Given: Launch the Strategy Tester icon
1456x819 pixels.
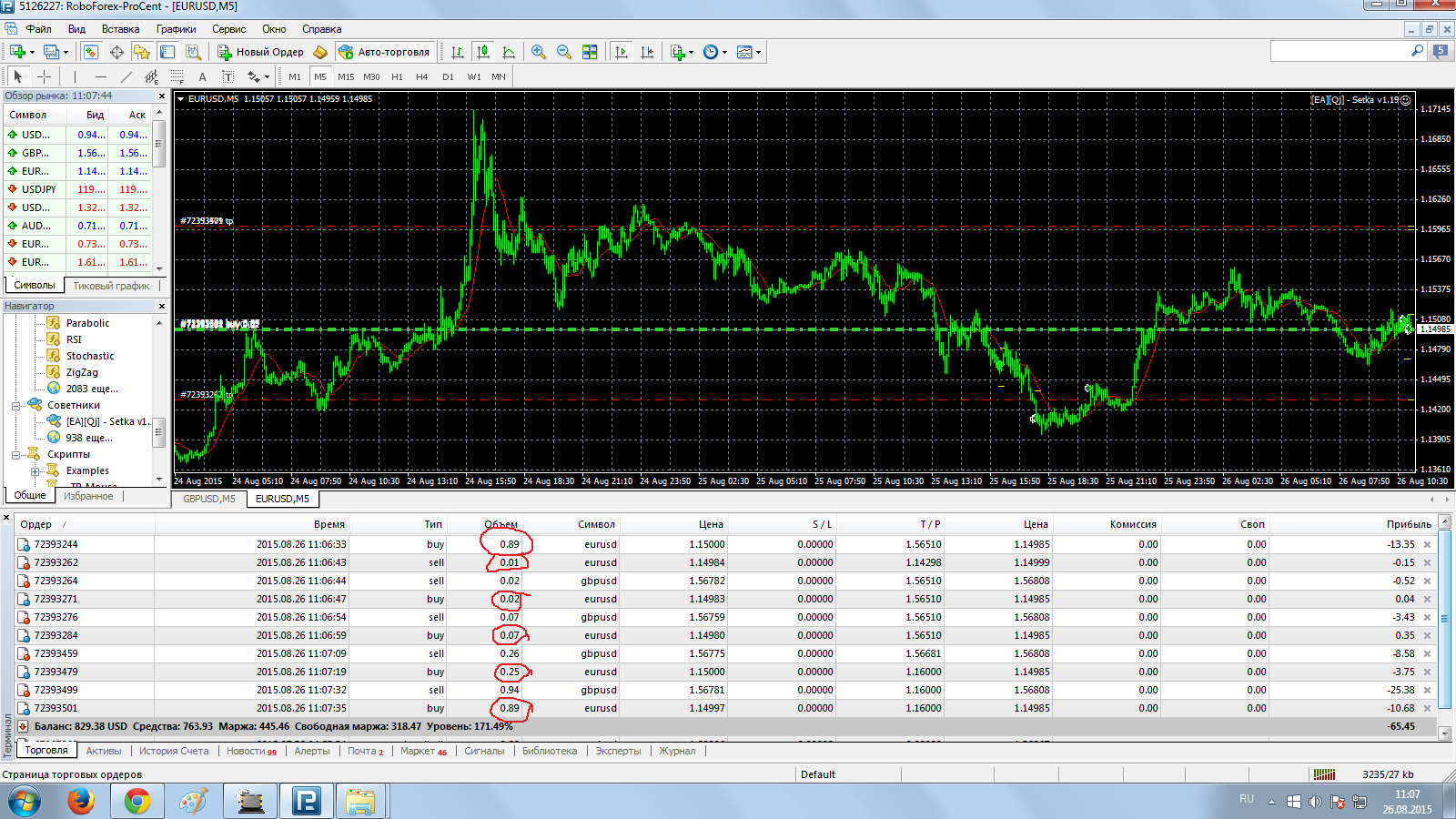Looking at the screenshot, I should (x=193, y=52).
